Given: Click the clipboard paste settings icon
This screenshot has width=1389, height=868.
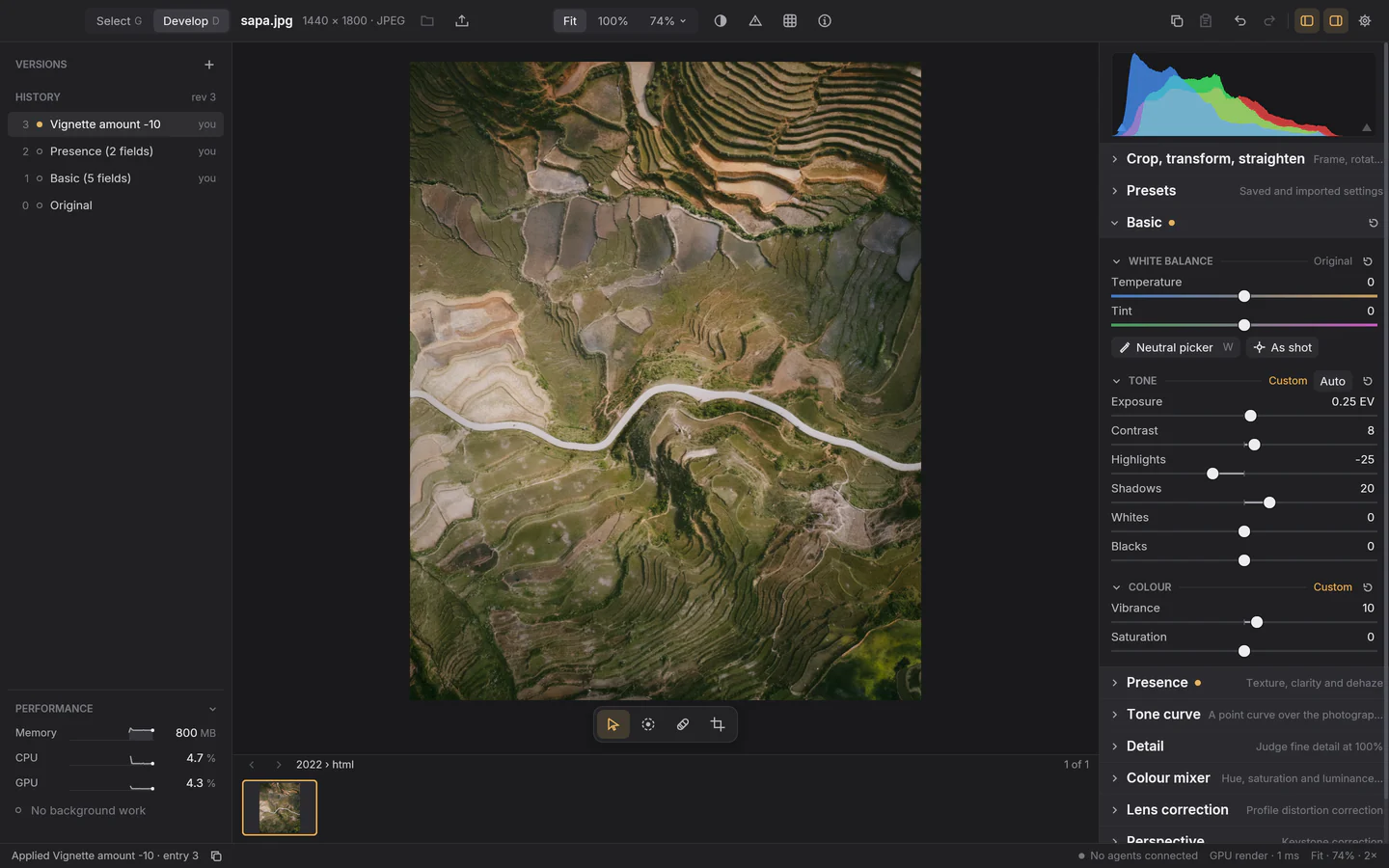Looking at the screenshot, I should click(x=1206, y=20).
